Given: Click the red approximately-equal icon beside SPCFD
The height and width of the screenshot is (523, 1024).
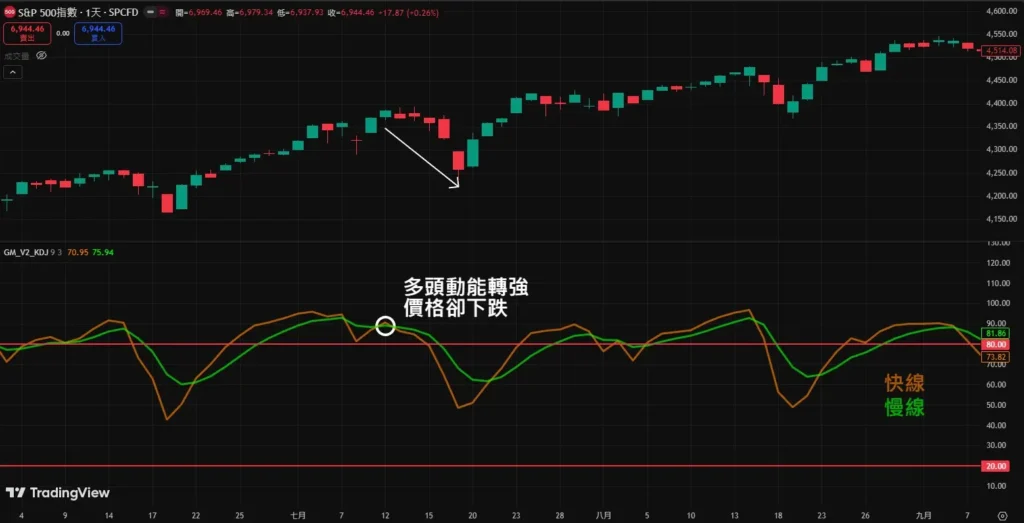Looking at the screenshot, I should 162,12.
